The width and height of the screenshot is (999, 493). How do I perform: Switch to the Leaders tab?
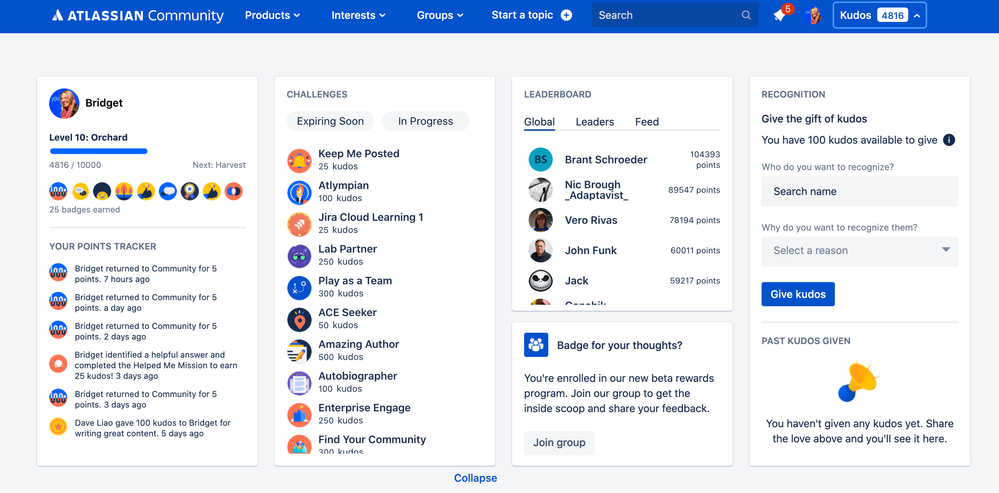click(x=594, y=122)
